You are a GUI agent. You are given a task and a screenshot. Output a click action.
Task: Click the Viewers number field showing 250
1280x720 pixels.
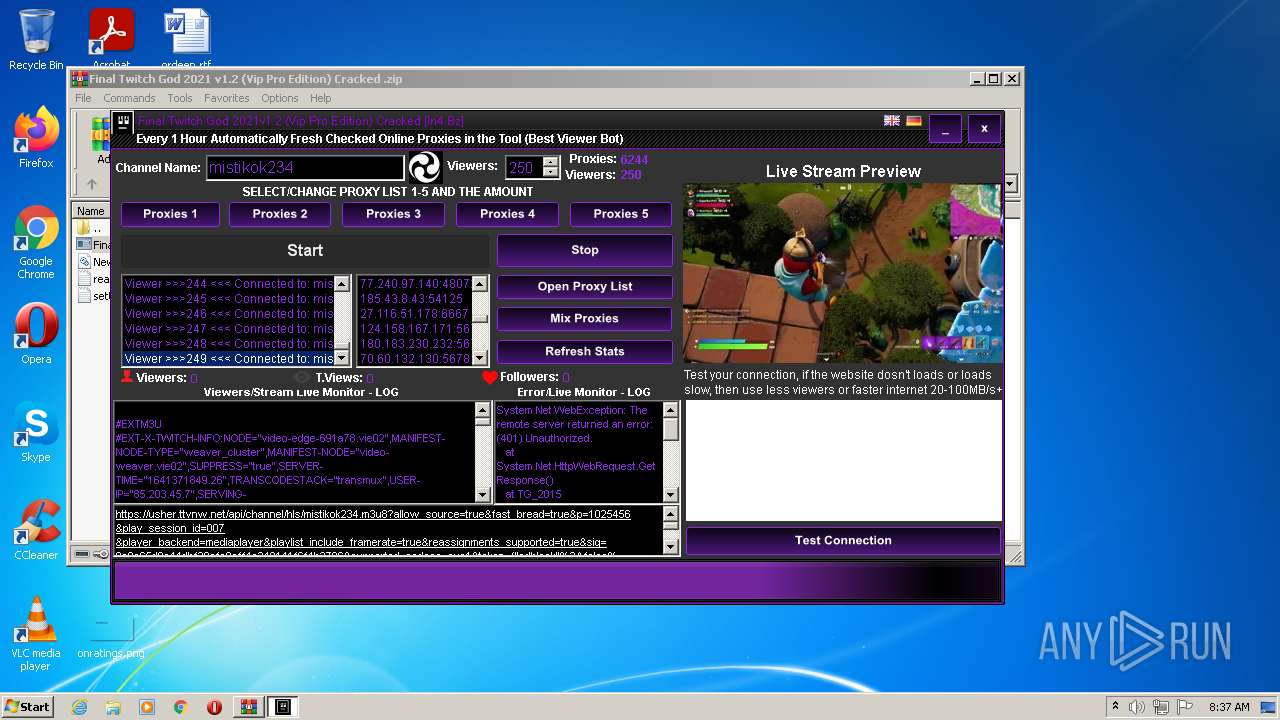point(524,167)
